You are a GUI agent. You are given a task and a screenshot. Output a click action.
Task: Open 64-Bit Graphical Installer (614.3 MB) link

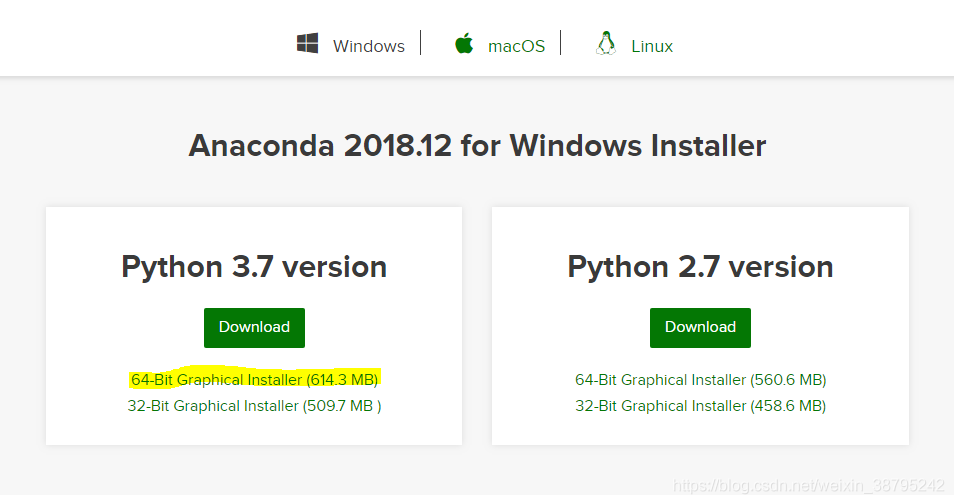pos(254,380)
